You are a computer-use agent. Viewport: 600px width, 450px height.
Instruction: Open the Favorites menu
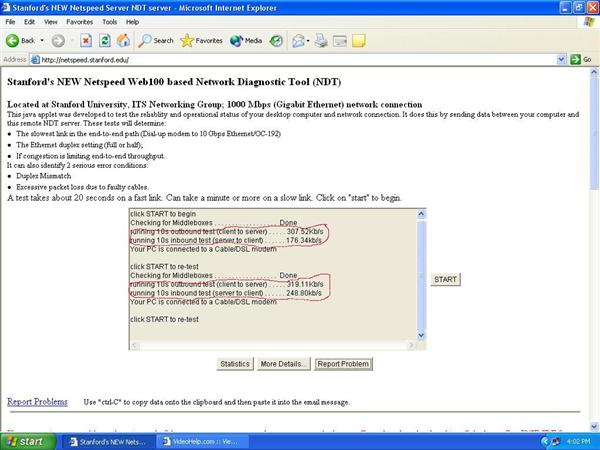coord(80,22)
